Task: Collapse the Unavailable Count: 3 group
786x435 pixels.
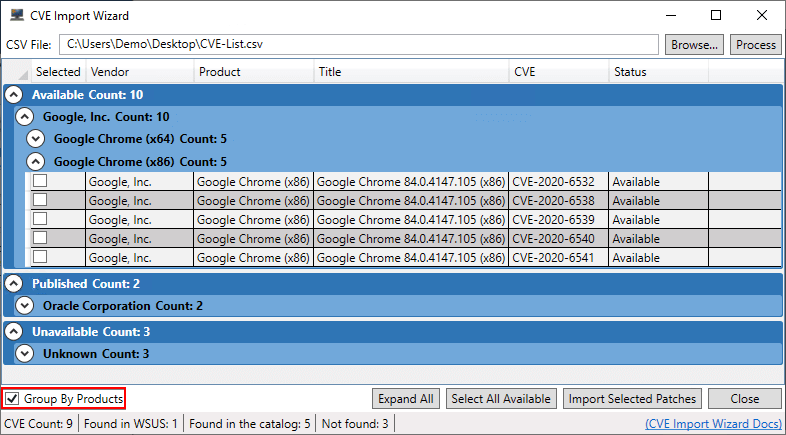Action: pyautogui.click(x=14, y=332)
